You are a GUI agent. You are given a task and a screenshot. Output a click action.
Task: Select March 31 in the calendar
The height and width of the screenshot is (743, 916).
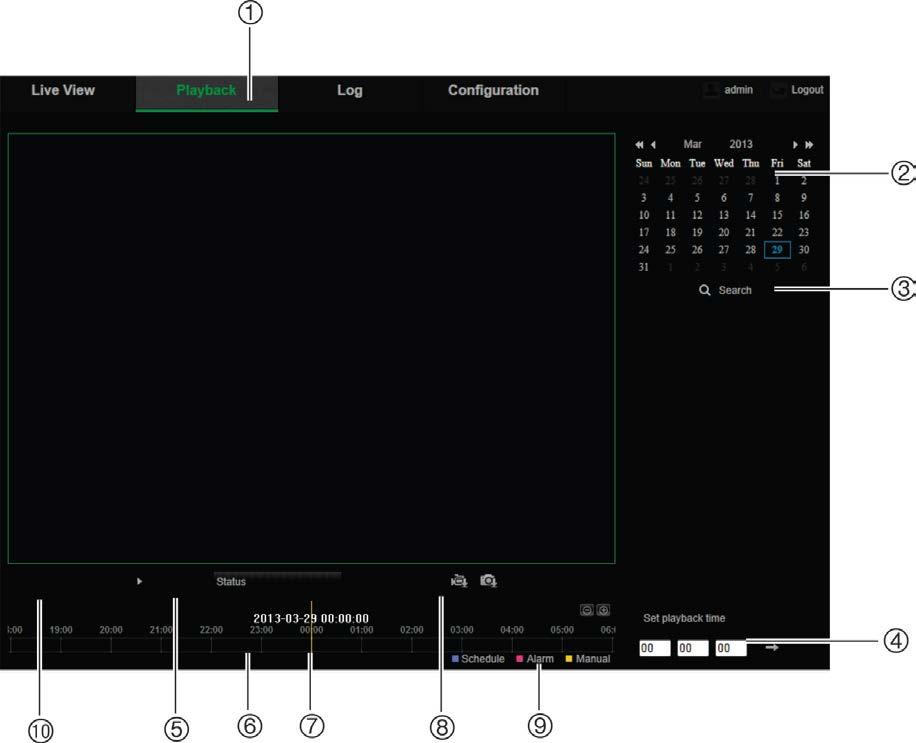click(643, 267)
